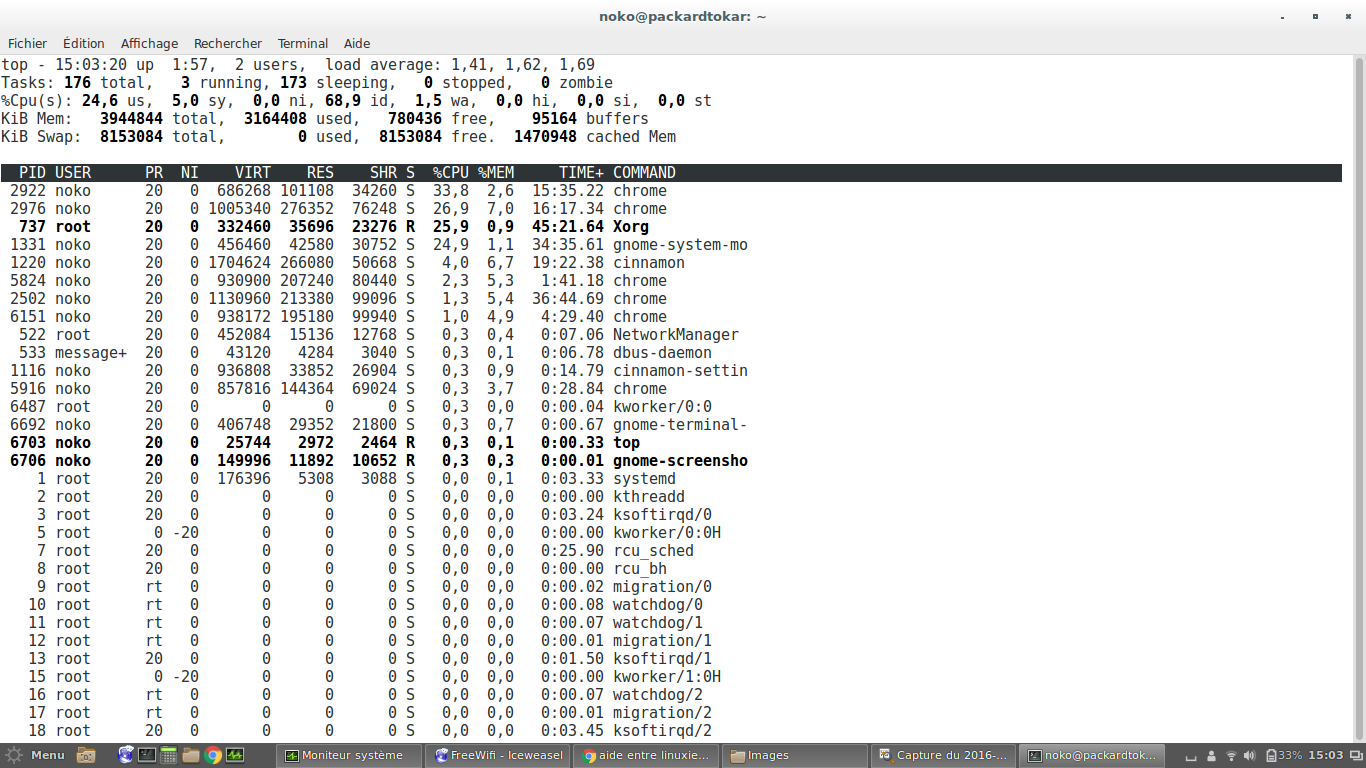1366x768 pixels.
Task: Launch Iceweasel from the panel launcher icon
Action: point(126,755)
